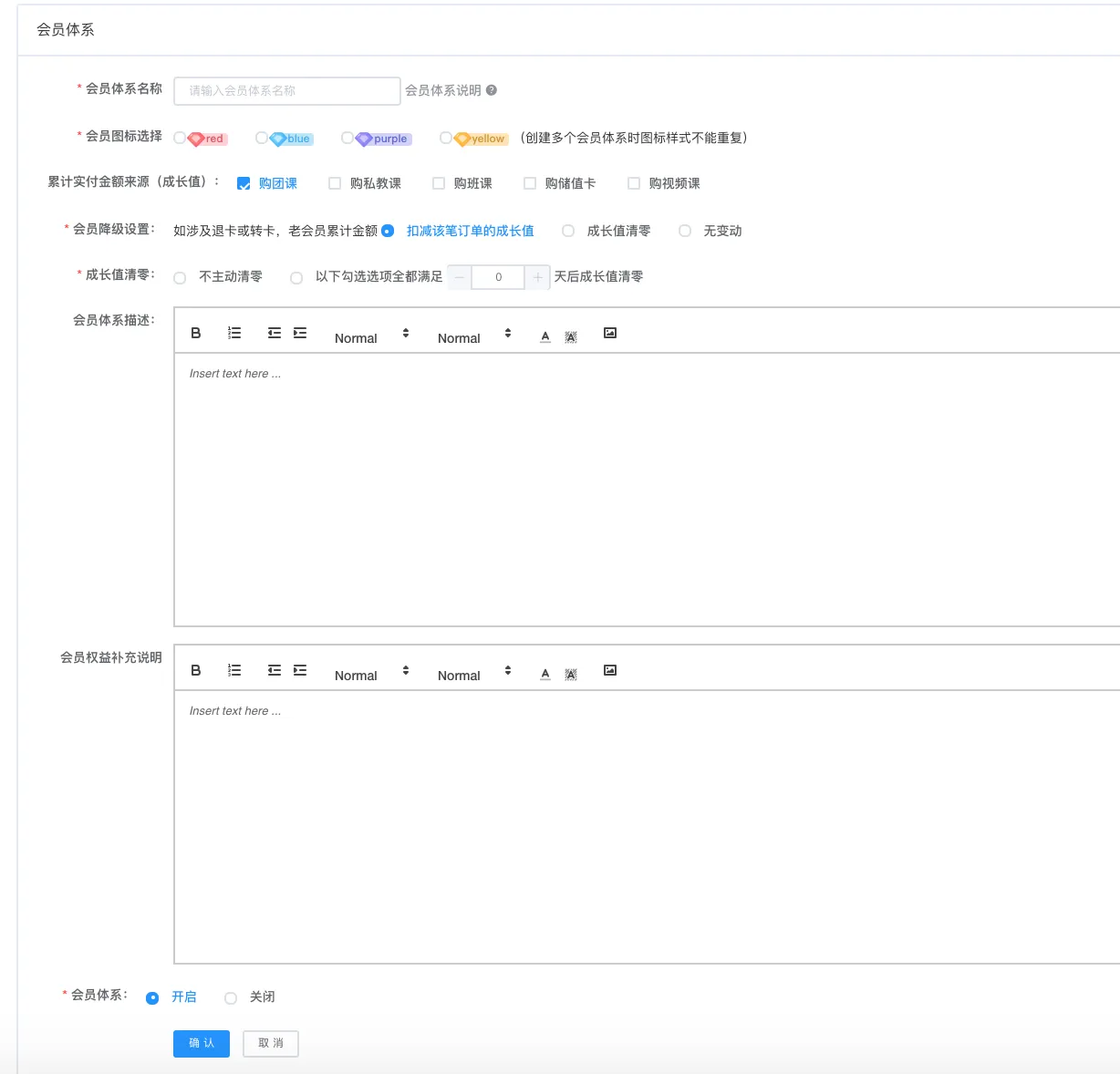
Task: Insert ordered list in 会员体系描述 editor
Action: tap(234, 334)
